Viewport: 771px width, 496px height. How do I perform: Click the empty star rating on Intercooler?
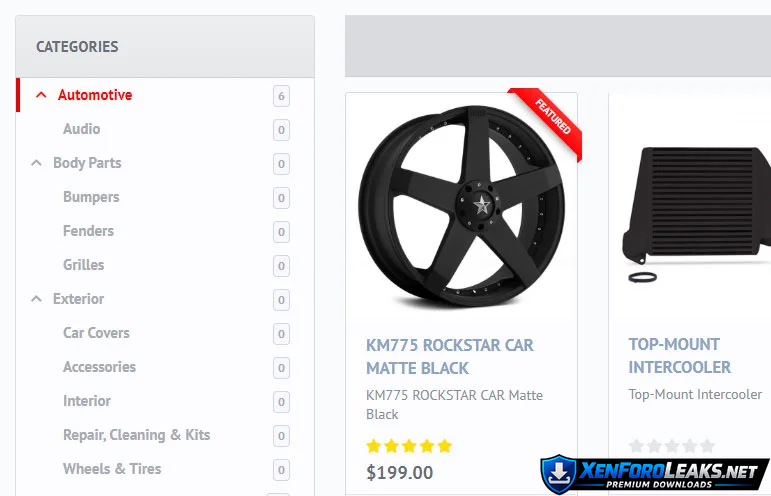(671, 446)
